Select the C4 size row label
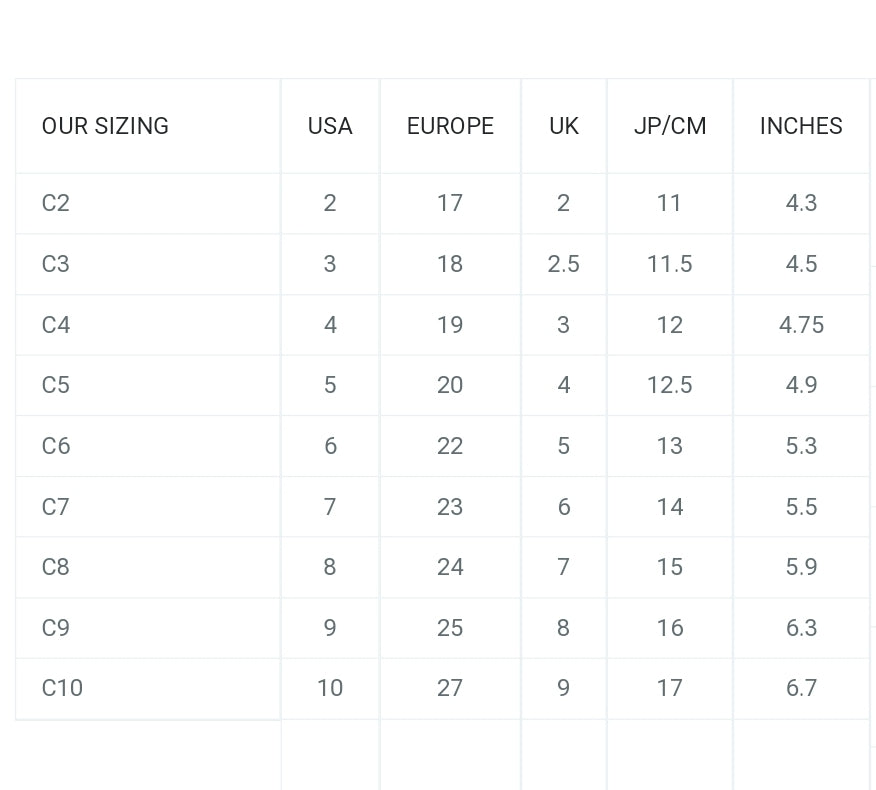 click(56, 325)
